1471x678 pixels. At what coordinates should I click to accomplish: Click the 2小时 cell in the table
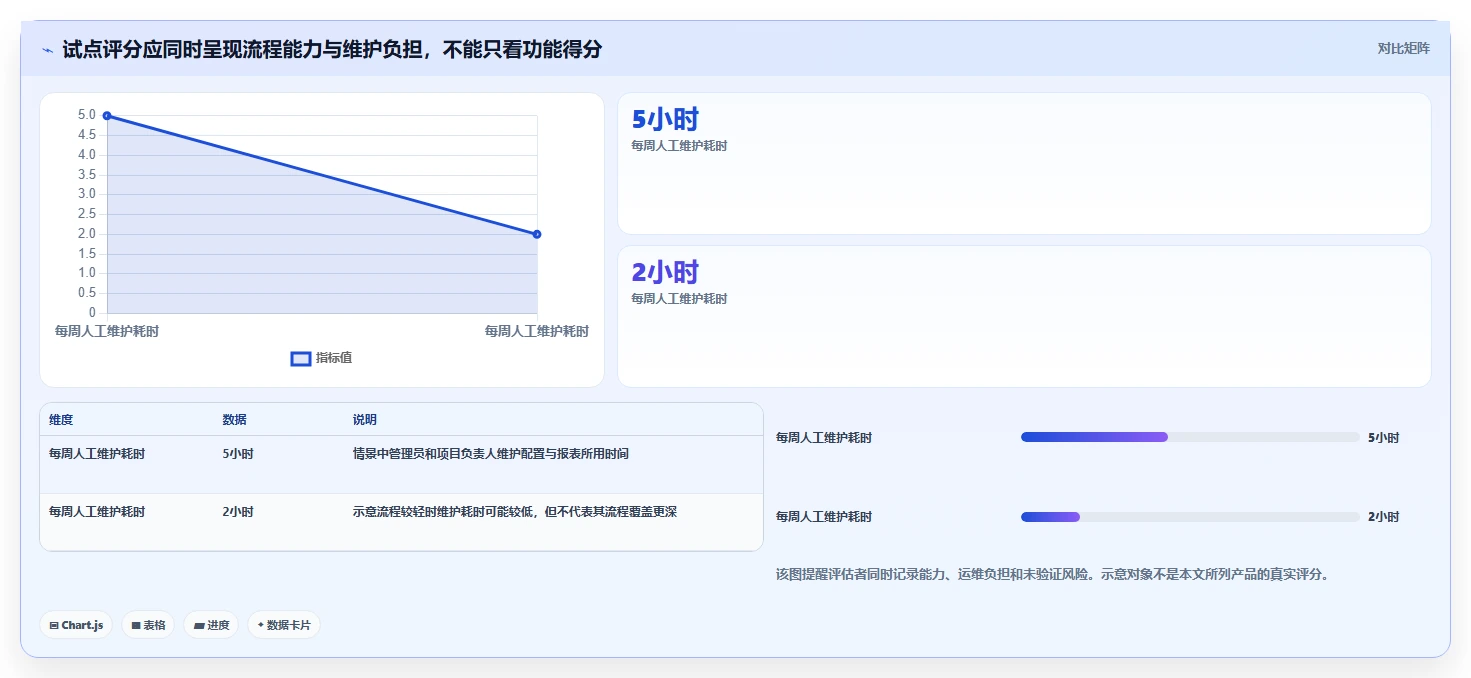pos(238,512)
